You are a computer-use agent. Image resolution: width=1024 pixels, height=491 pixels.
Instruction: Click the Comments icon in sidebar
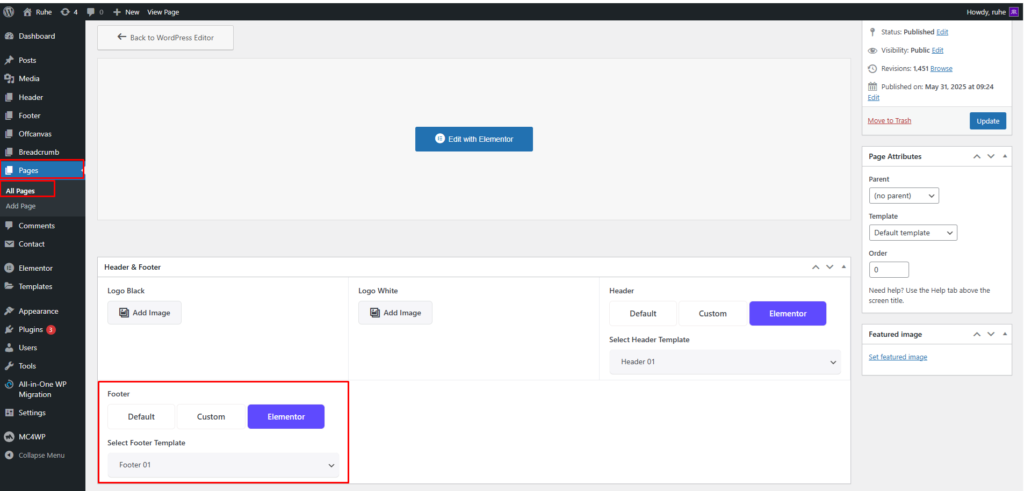pos(9,226)
